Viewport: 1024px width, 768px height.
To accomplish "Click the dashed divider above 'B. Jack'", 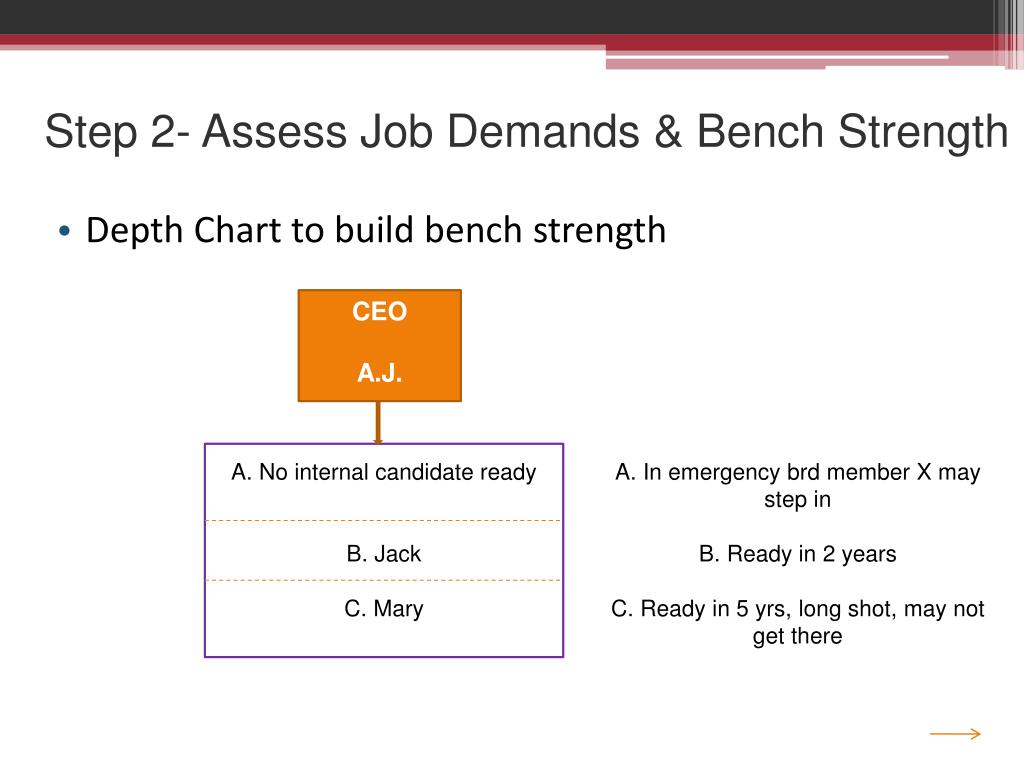I will 383,520.
